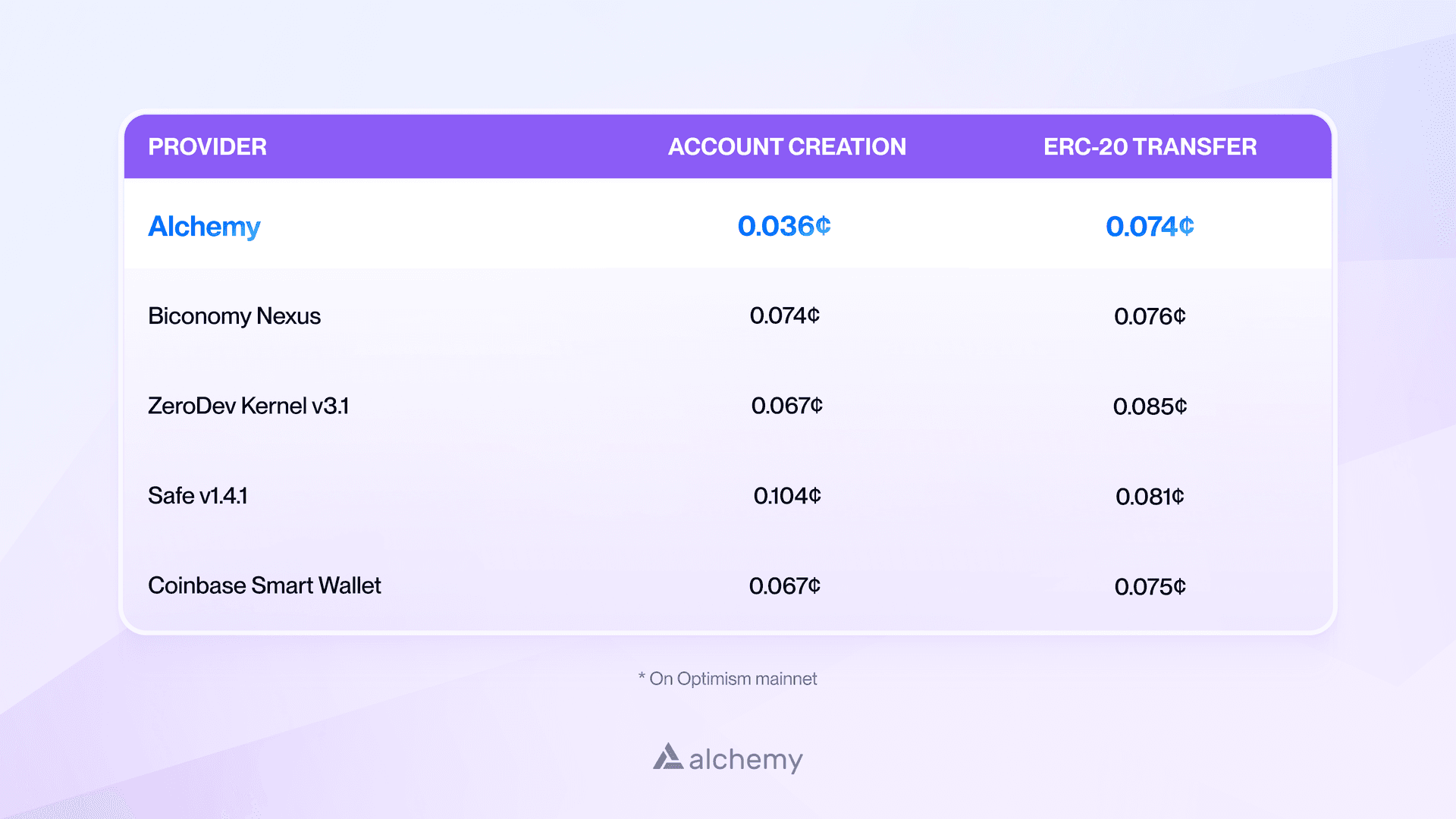This screenshot has width=1456, height=819.
Task: Click the Coinbase Smart Wallet label
Action: point(265,585)
